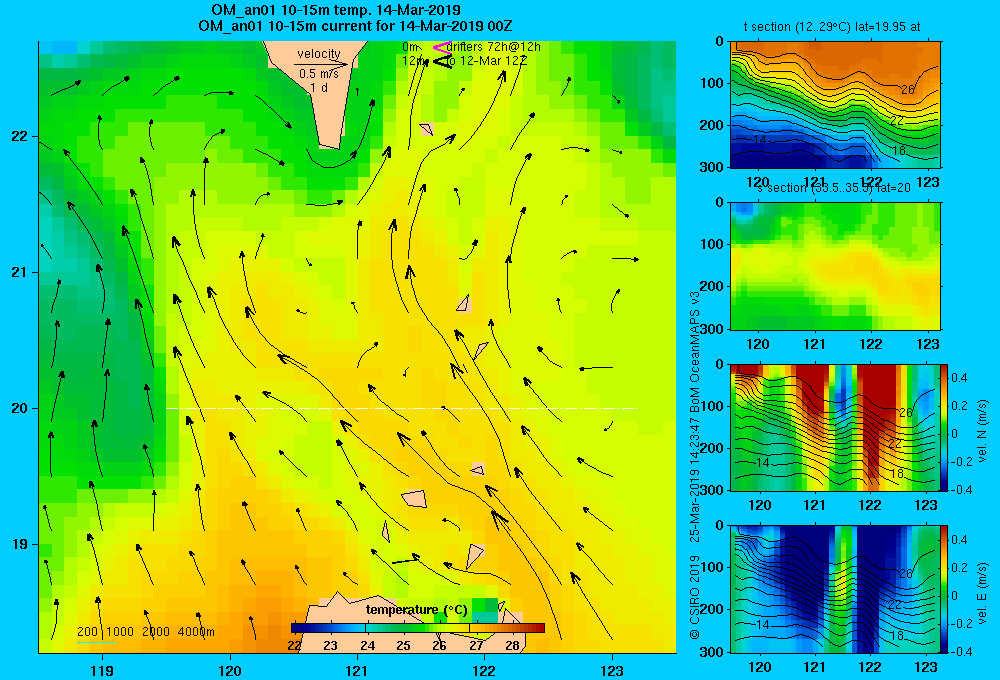Click the '4000m' depth contour legend value
The height and width of the screenshot is (680, 1000).
click(196, 632)
